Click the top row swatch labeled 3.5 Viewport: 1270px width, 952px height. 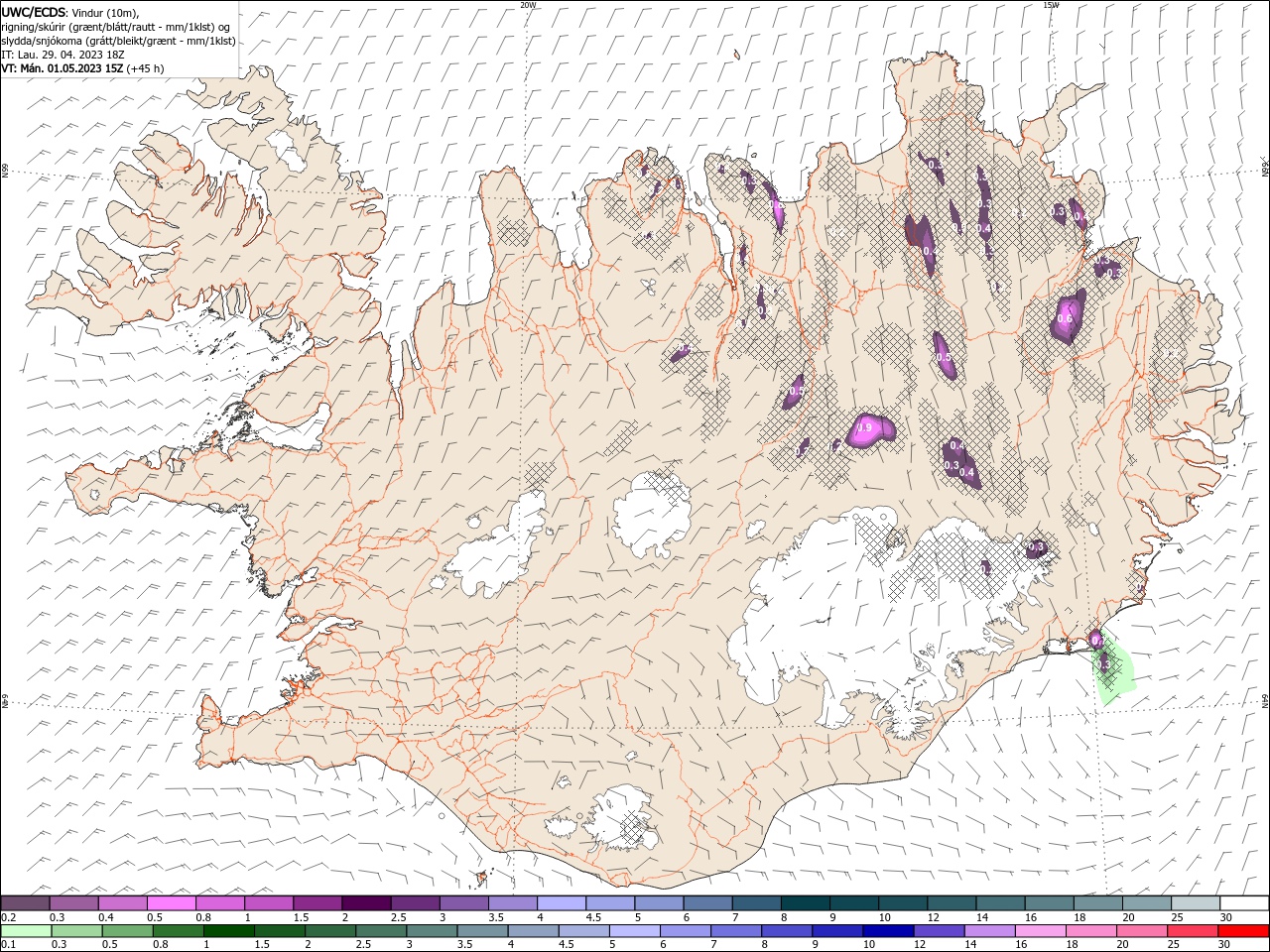click(x=512, y=902)
